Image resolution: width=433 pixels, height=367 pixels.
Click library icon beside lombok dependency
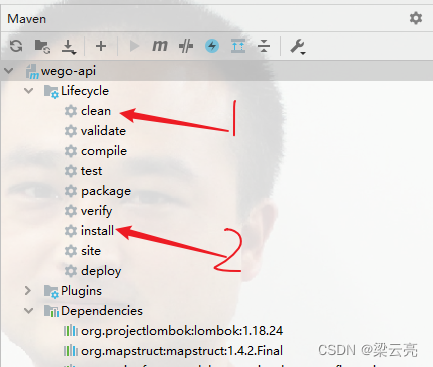[x=71, y=331]
